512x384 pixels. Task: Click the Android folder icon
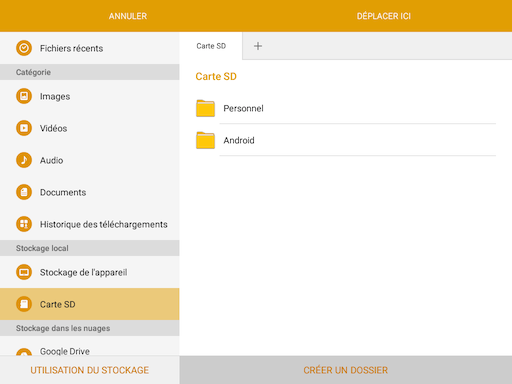pyautogui.click(x=205, y=140)
